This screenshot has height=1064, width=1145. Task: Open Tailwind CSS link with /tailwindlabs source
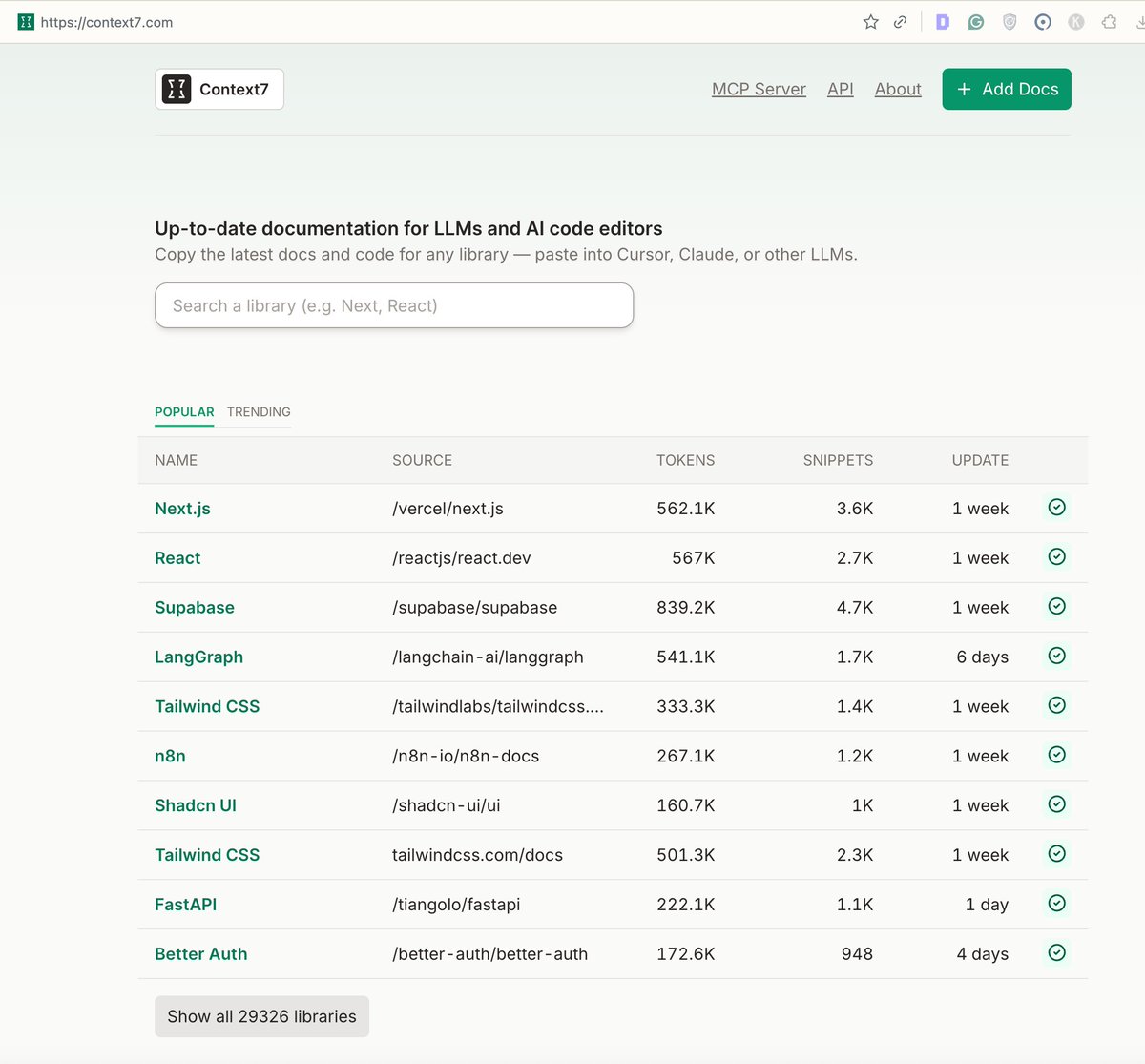[207, 707]
